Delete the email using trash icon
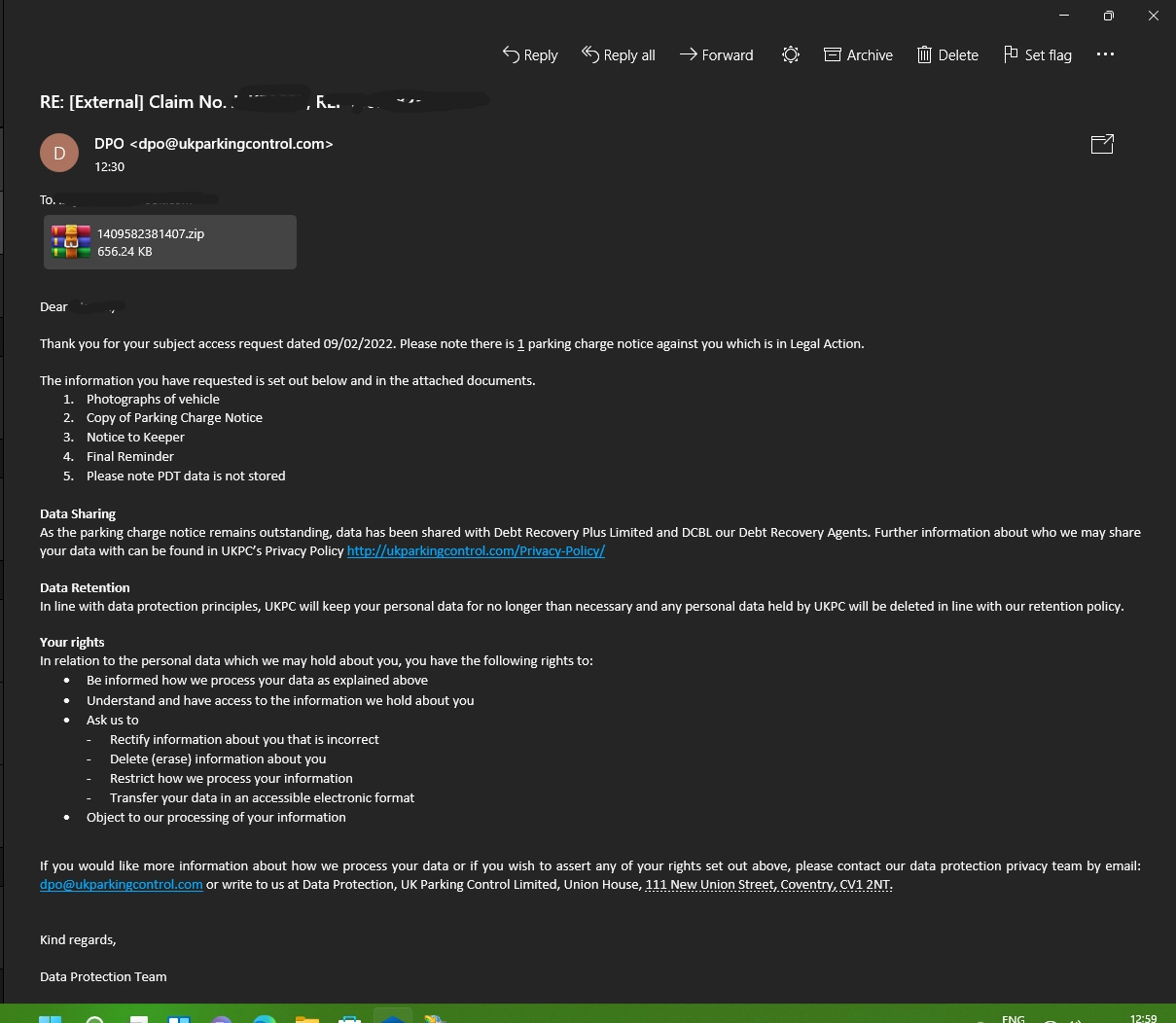The width and height of the screenshot is (1176, 1023). [x=947, y=55]
